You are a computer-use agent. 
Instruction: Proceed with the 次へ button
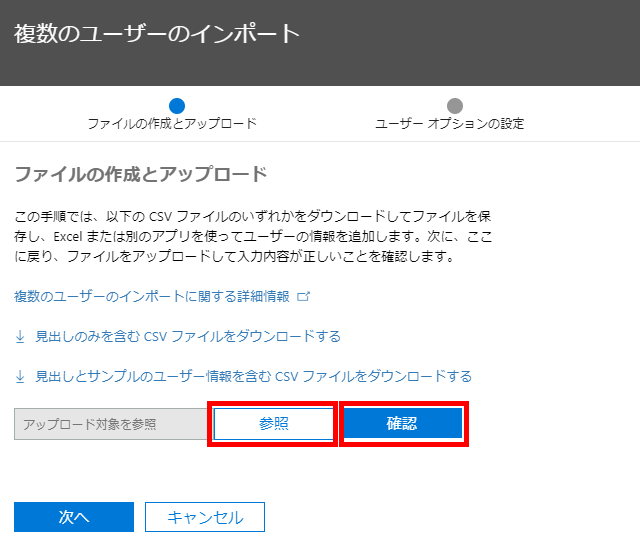74,517
